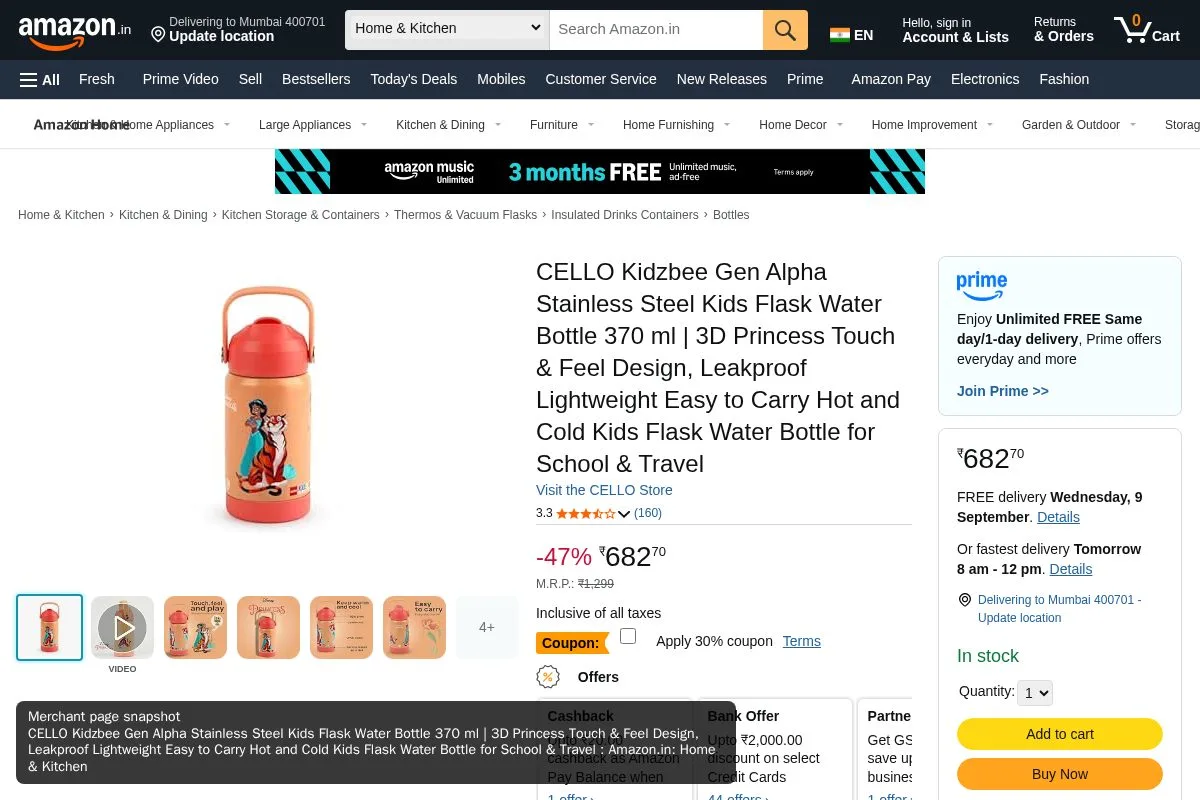Open the All hamburger menu
The image size is (1200, 800).
point(40,80)
